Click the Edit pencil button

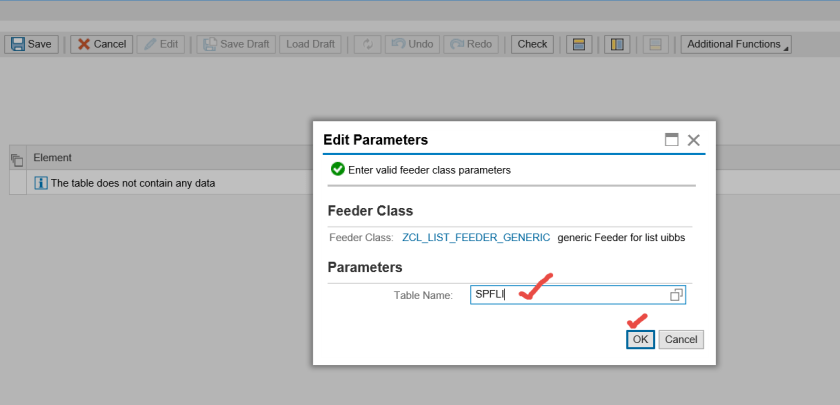pyautogui.click(x=160, y=44)
